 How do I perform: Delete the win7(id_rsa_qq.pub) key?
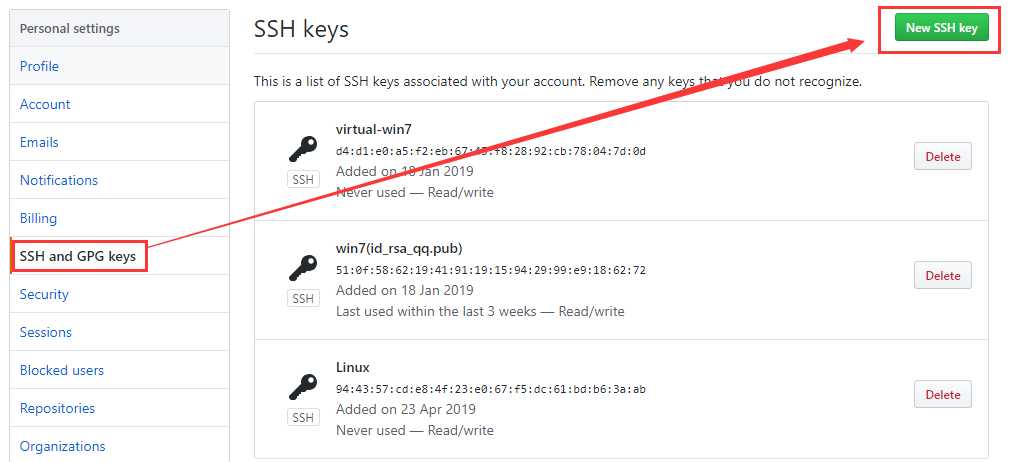click(942, 276)
